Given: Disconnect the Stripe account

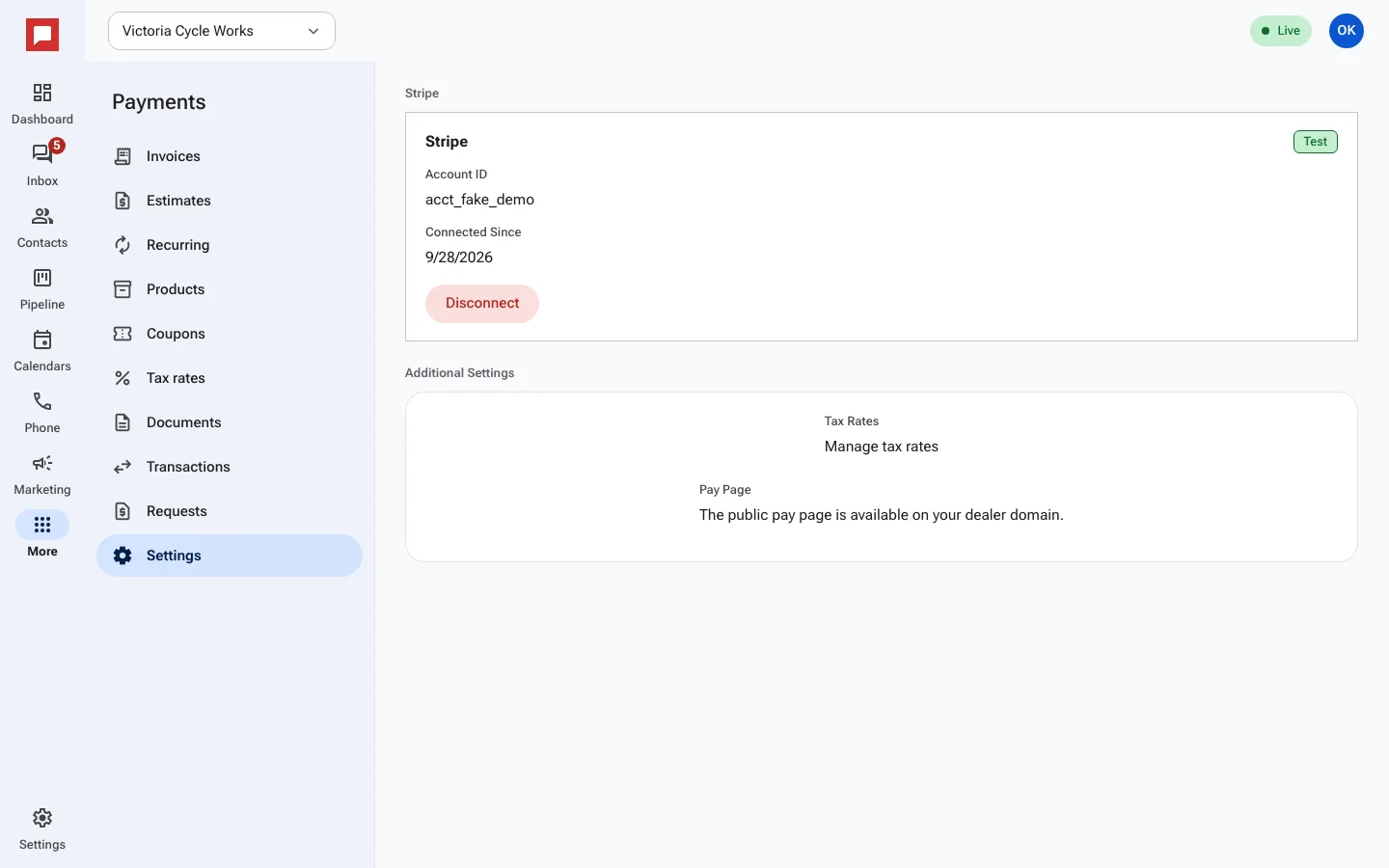Looking at the screenshot, I should tap(482, 303).
